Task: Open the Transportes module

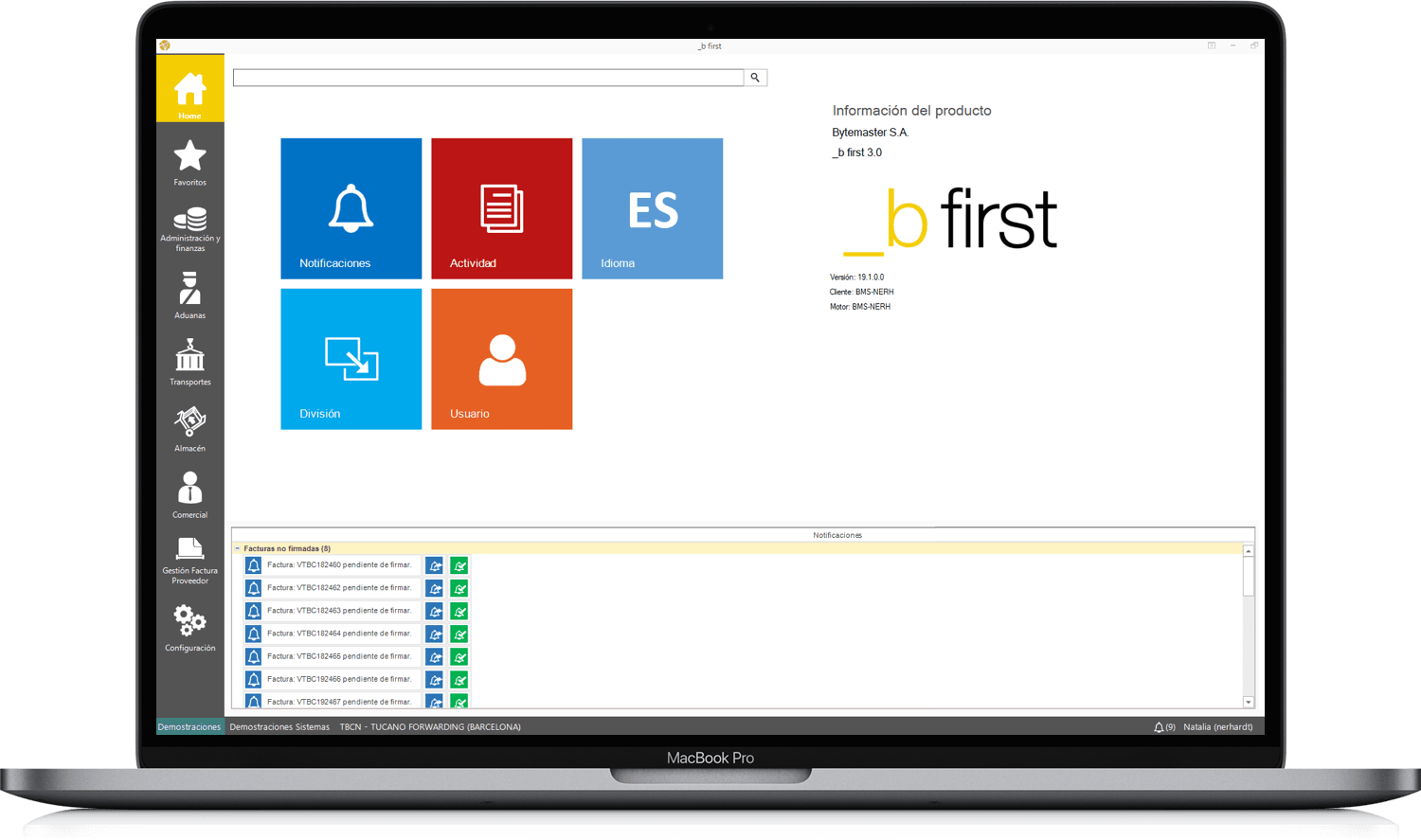Action: click(x=189, y=363)
